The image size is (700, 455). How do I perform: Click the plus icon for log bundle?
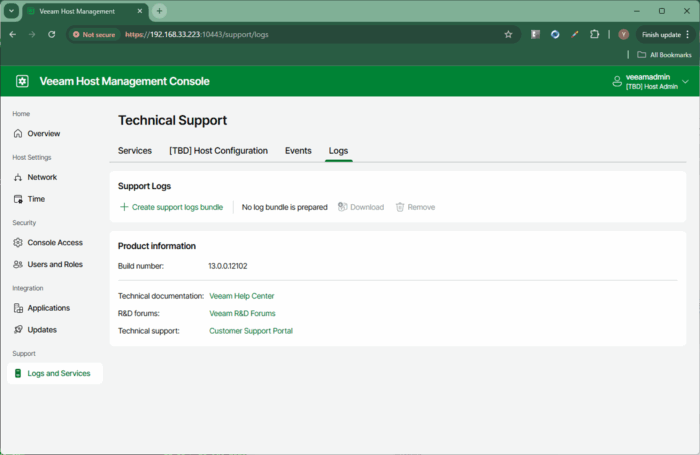tap(124, 207)
